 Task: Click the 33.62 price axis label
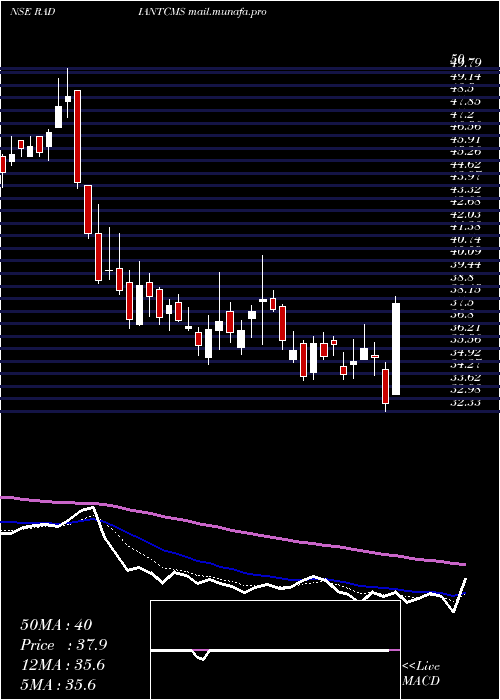[465, 378]
